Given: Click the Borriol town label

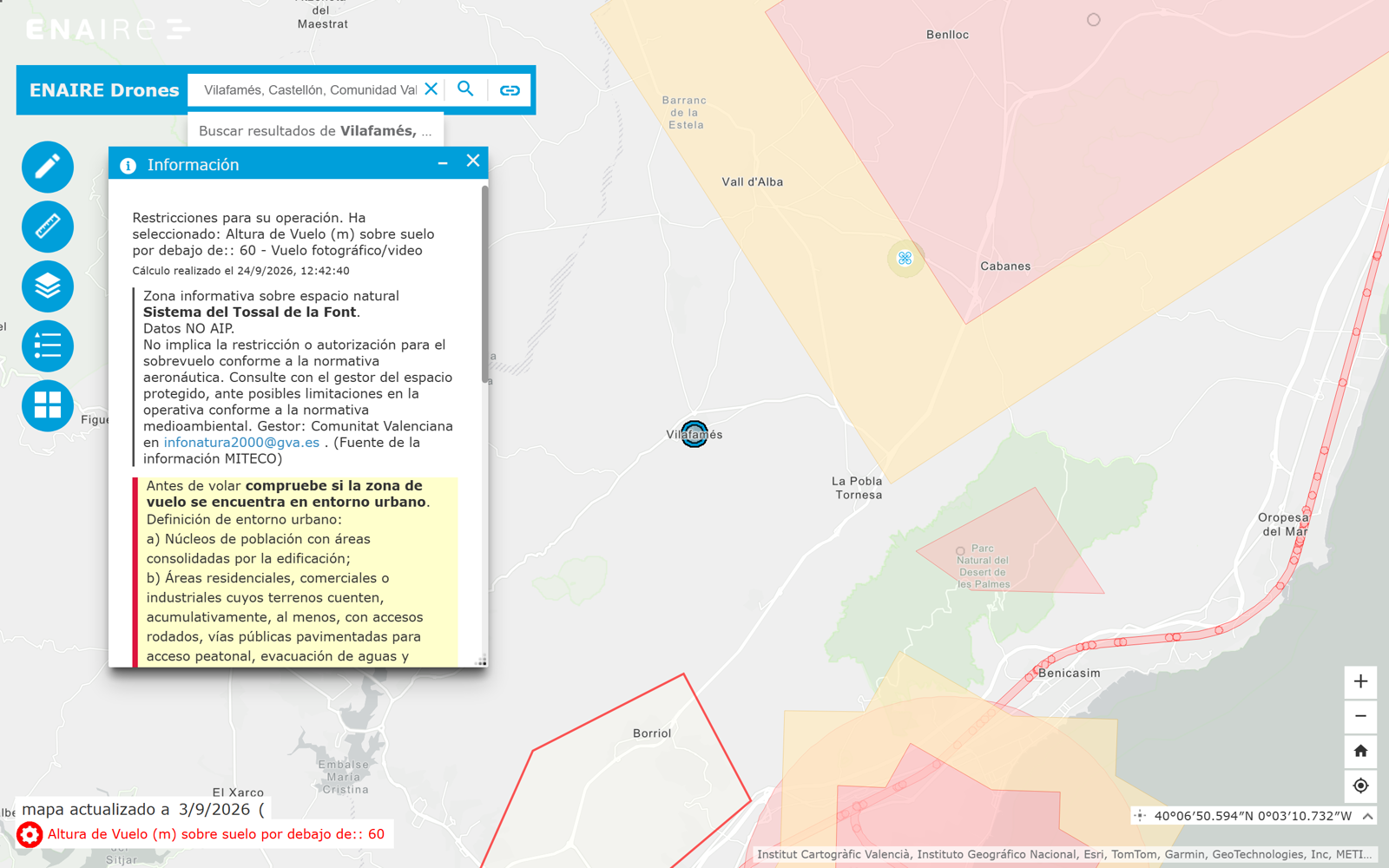Looking at the screenshot, I should coord(652,733).
